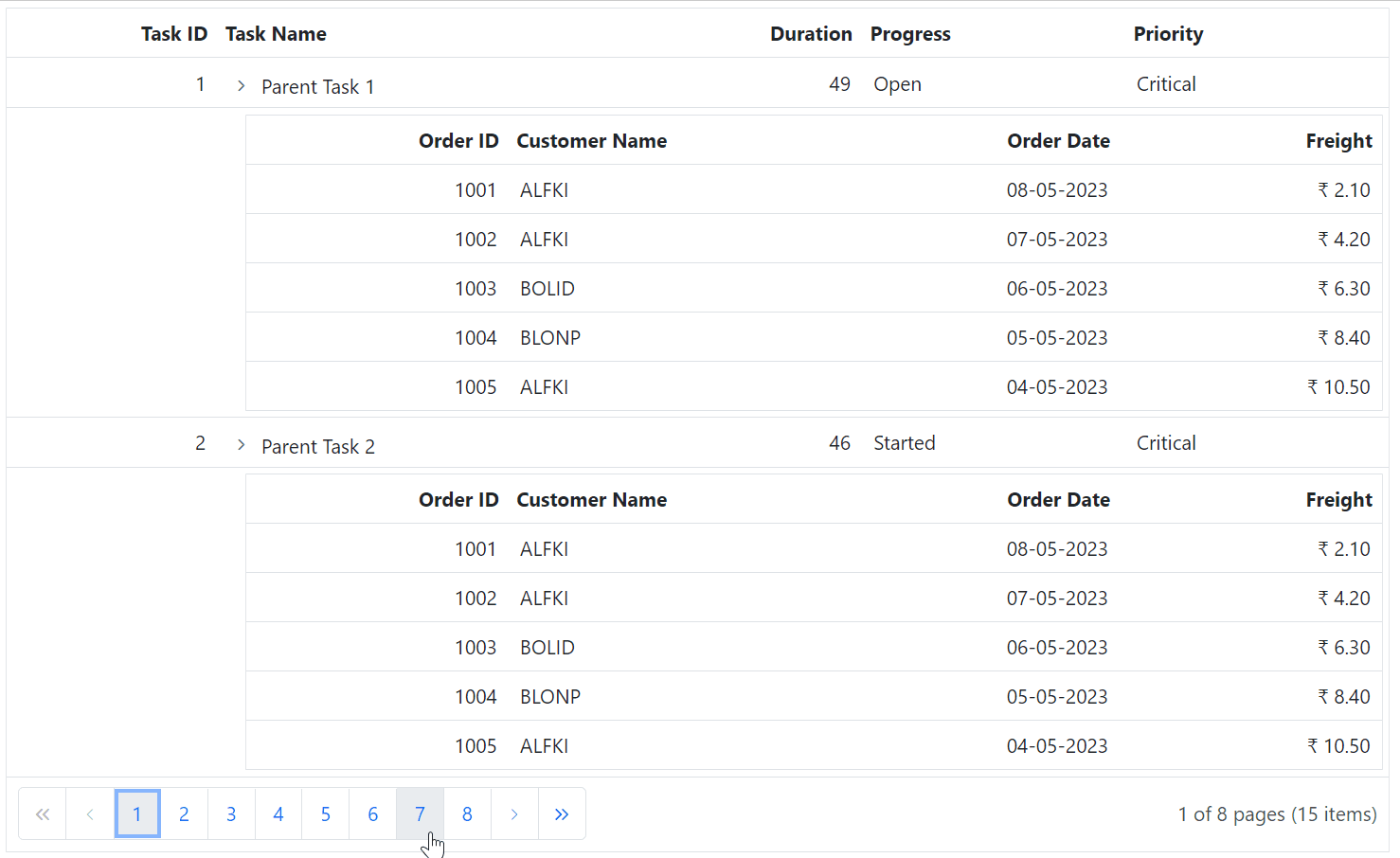Open page 2 of the grid

click(x=184, y=813)
